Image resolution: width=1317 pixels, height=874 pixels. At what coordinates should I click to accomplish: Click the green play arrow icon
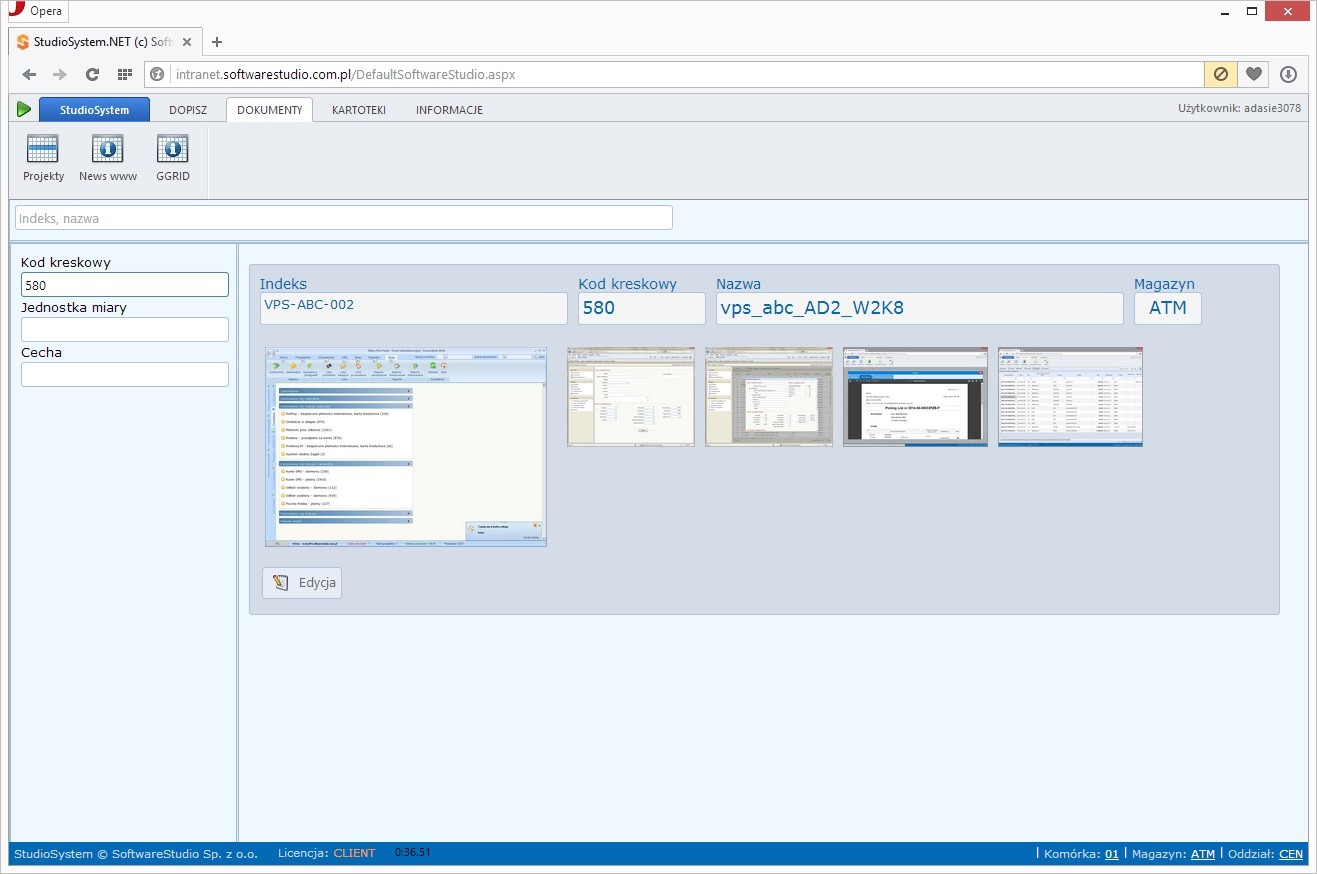tap(24, 109)
